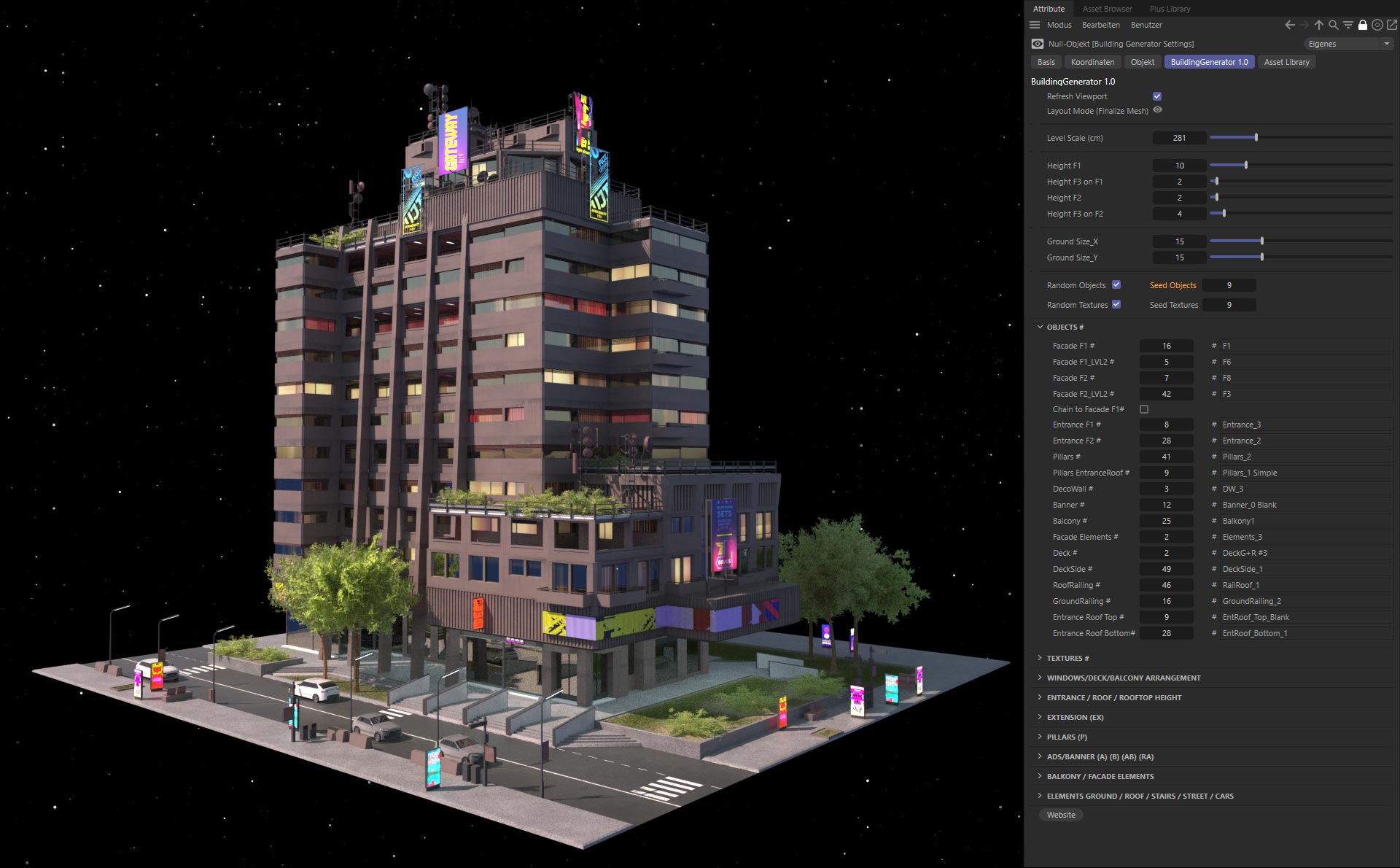
Task: Open the hamburger menu beside Modus
Action: [1034, 25]
